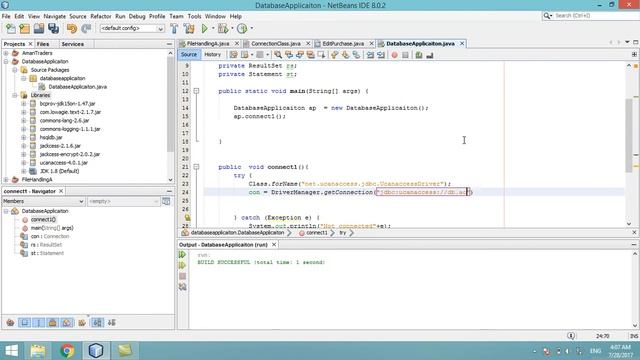This screenshot has width=640, height=360.
Task: Switch to the EditPurchase.java tab
Action: tap(343, 44)
